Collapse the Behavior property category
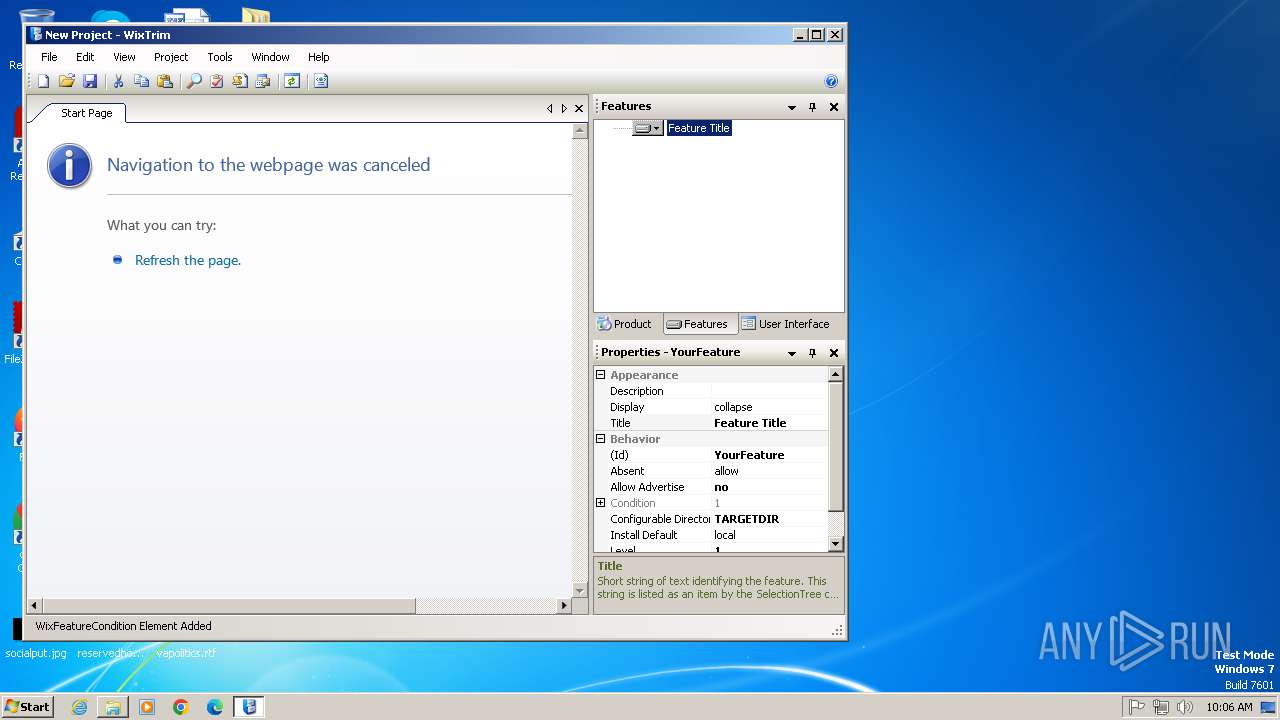The height and width of the screenshot is (720, 1280). coord(601,439)
